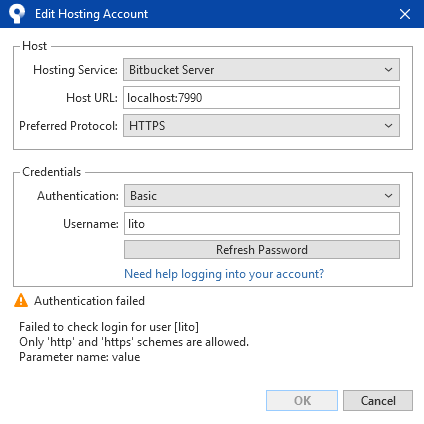The width and height of the screenshot is (424, 424).
Task: Close the Edit Hosting Account dialog
Action: click(405, 14)
